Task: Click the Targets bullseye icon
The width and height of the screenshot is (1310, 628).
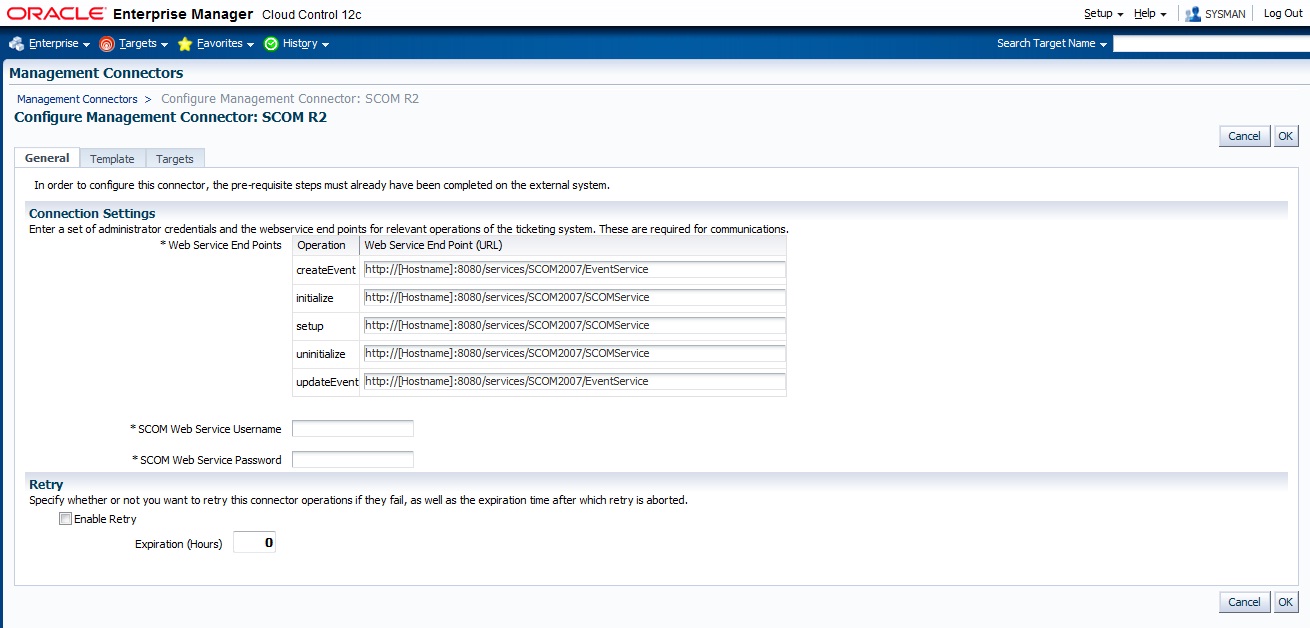Action: [x=107, y=44]
